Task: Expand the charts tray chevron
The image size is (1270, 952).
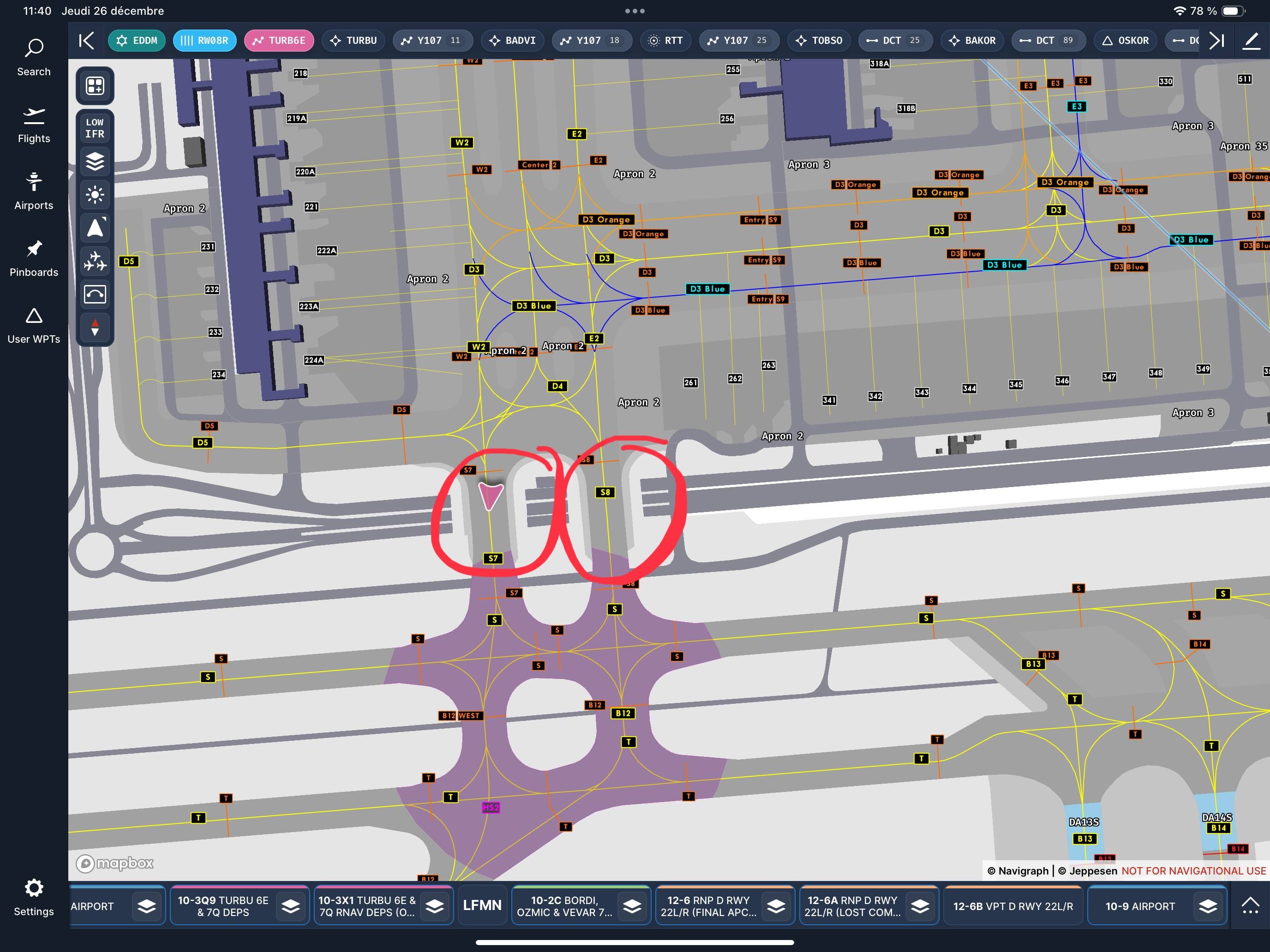Action: 1250,906
